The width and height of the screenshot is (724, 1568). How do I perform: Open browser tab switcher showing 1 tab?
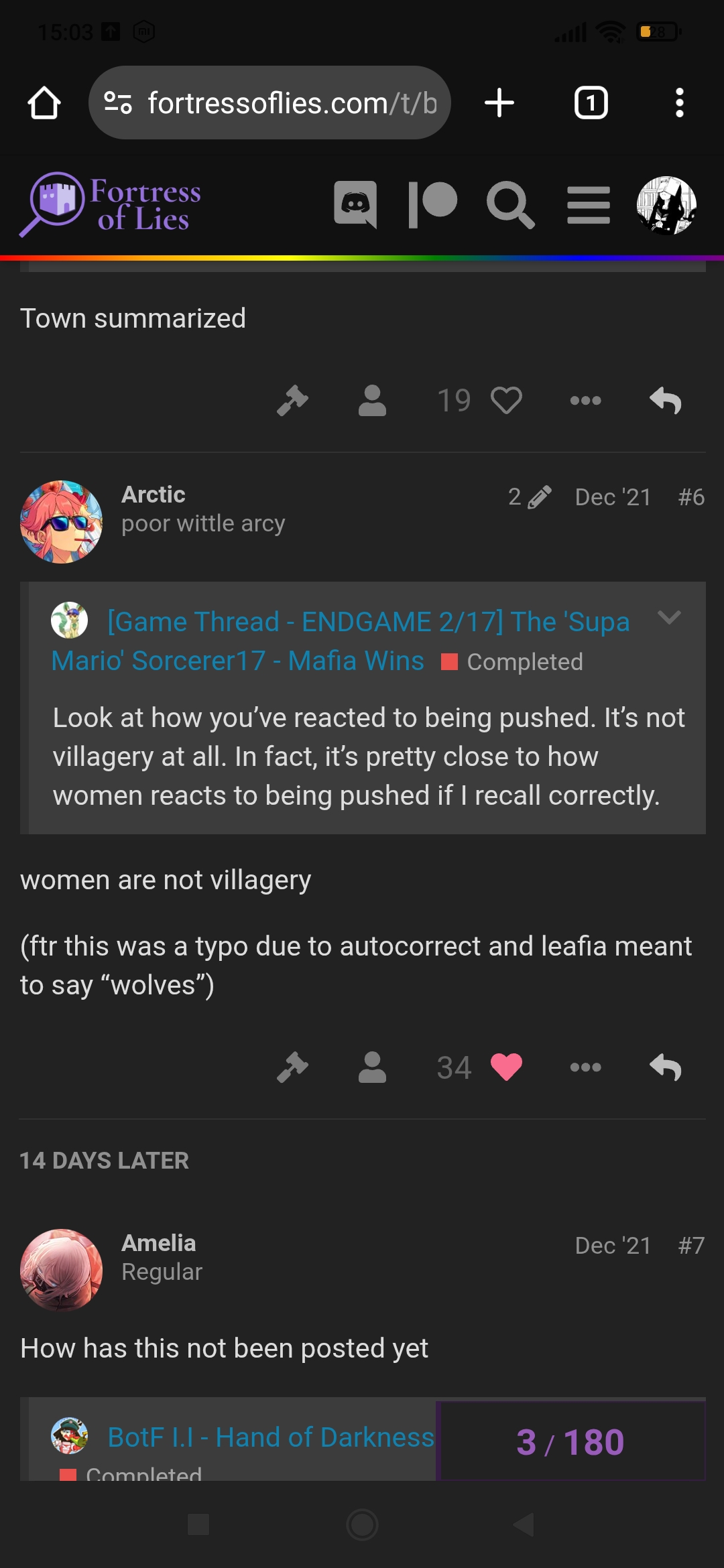pyautogui.click(x=591, y=103)
